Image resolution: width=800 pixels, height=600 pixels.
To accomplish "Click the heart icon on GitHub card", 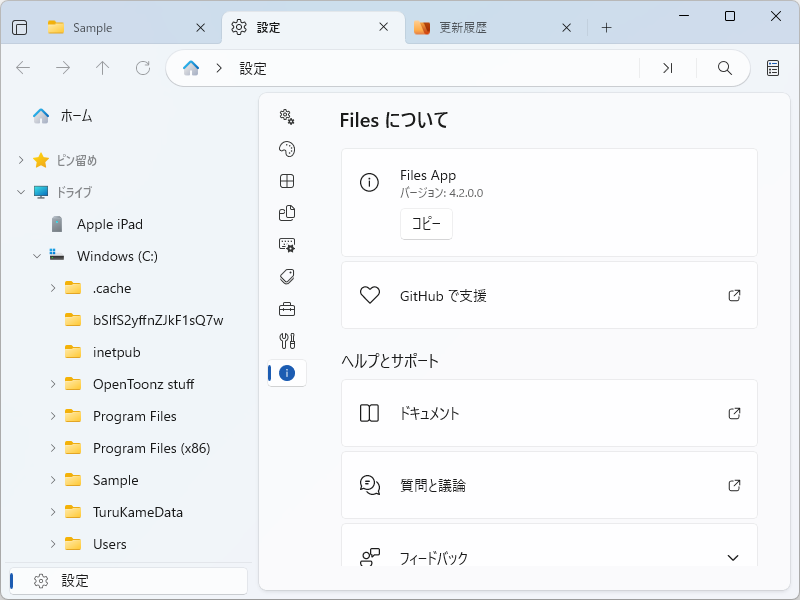I will click(x=370, y=295).
